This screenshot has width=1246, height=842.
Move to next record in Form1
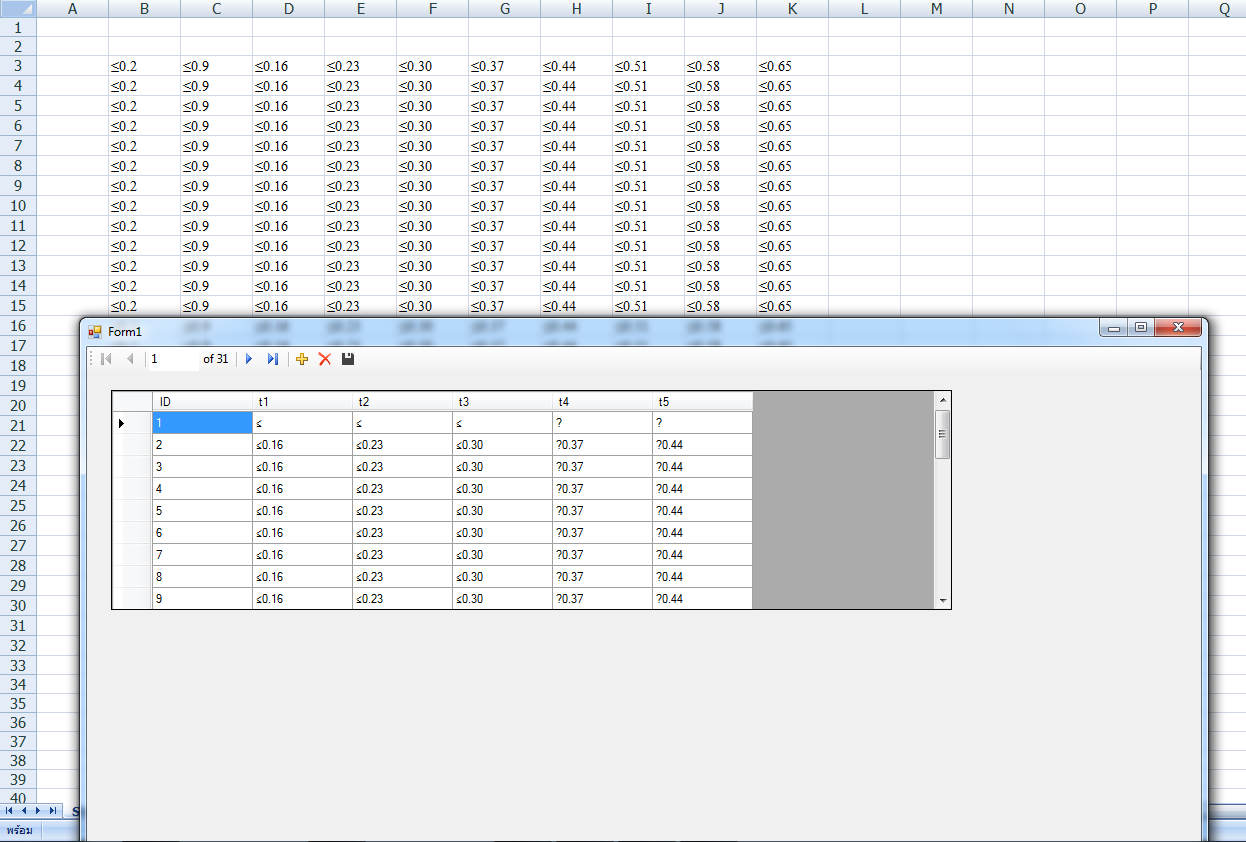(x=249, y=359)
